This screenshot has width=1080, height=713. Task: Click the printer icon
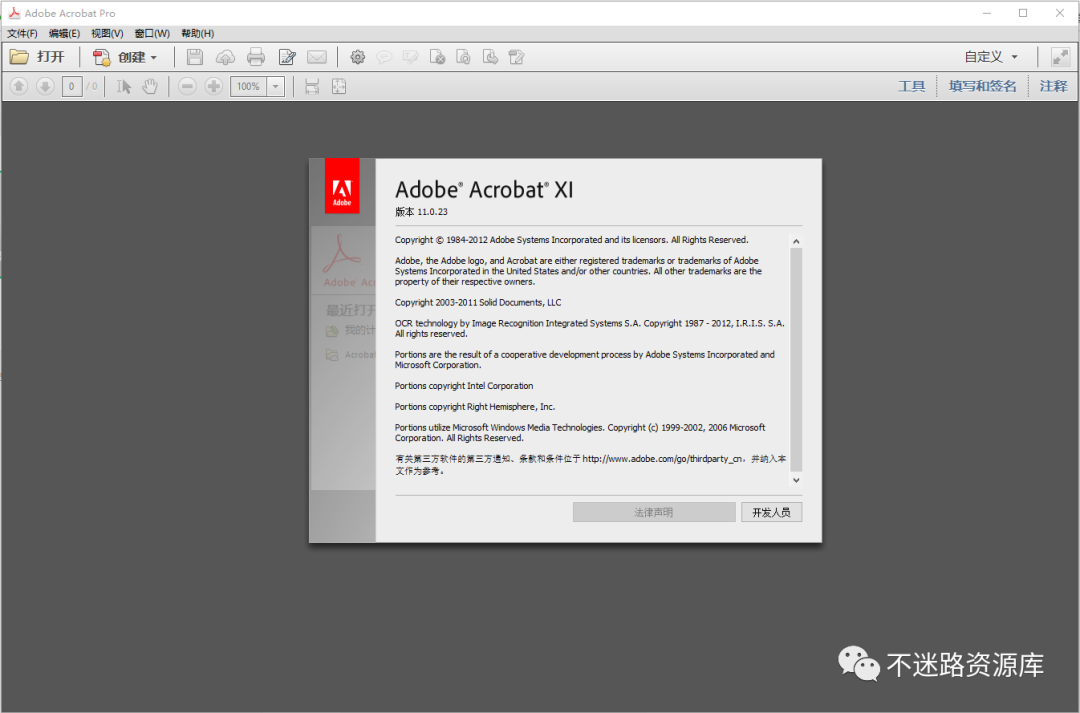click(x=256, y=57)
